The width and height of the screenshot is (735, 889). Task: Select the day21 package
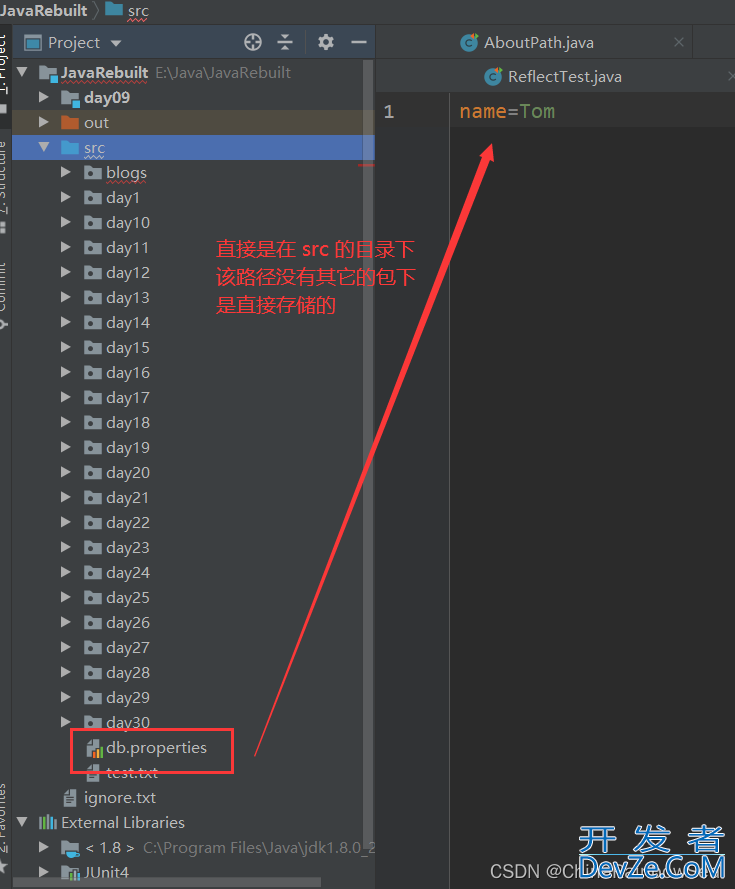(128, 497)
